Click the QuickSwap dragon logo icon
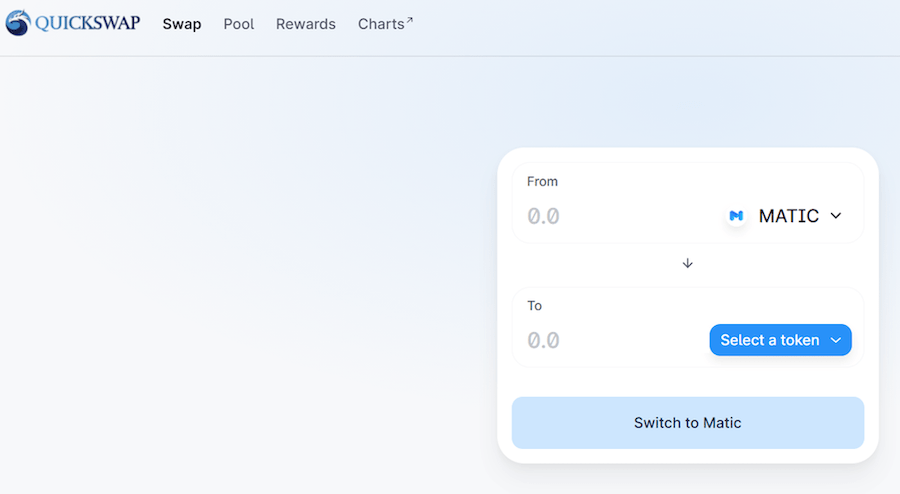The width and height of the screenshot is (900, 494). click(18, 23)
